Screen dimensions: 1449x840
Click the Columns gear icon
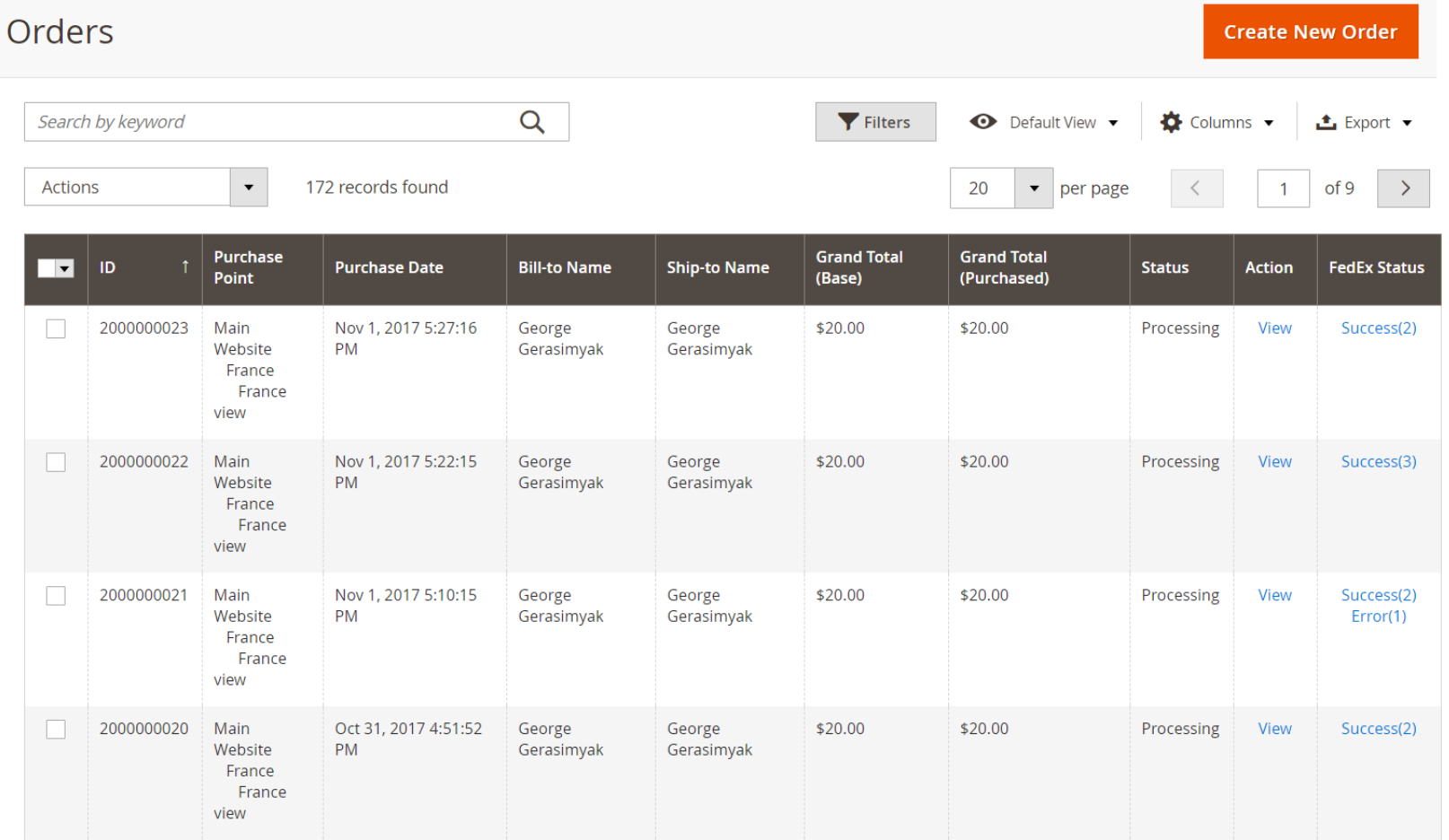pyautogui.click(x=1171, y=122)
